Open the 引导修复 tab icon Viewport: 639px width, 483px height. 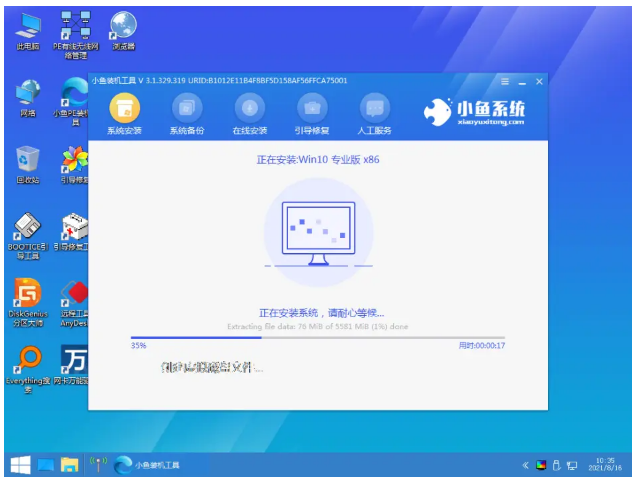pyautogui.click(x=312, y=108)
